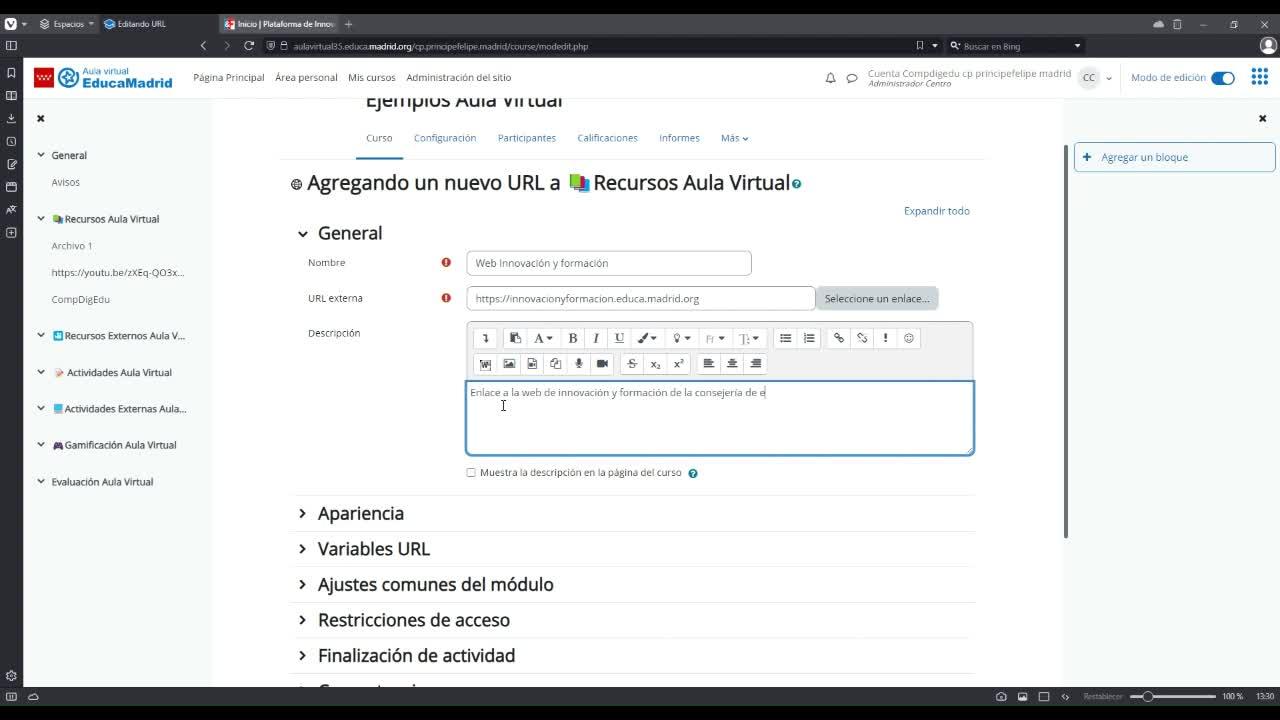This screenshot has height=720, width=1280.
Task: Collapse the editor toolbar rows toggle
Action: click(486, 338)
